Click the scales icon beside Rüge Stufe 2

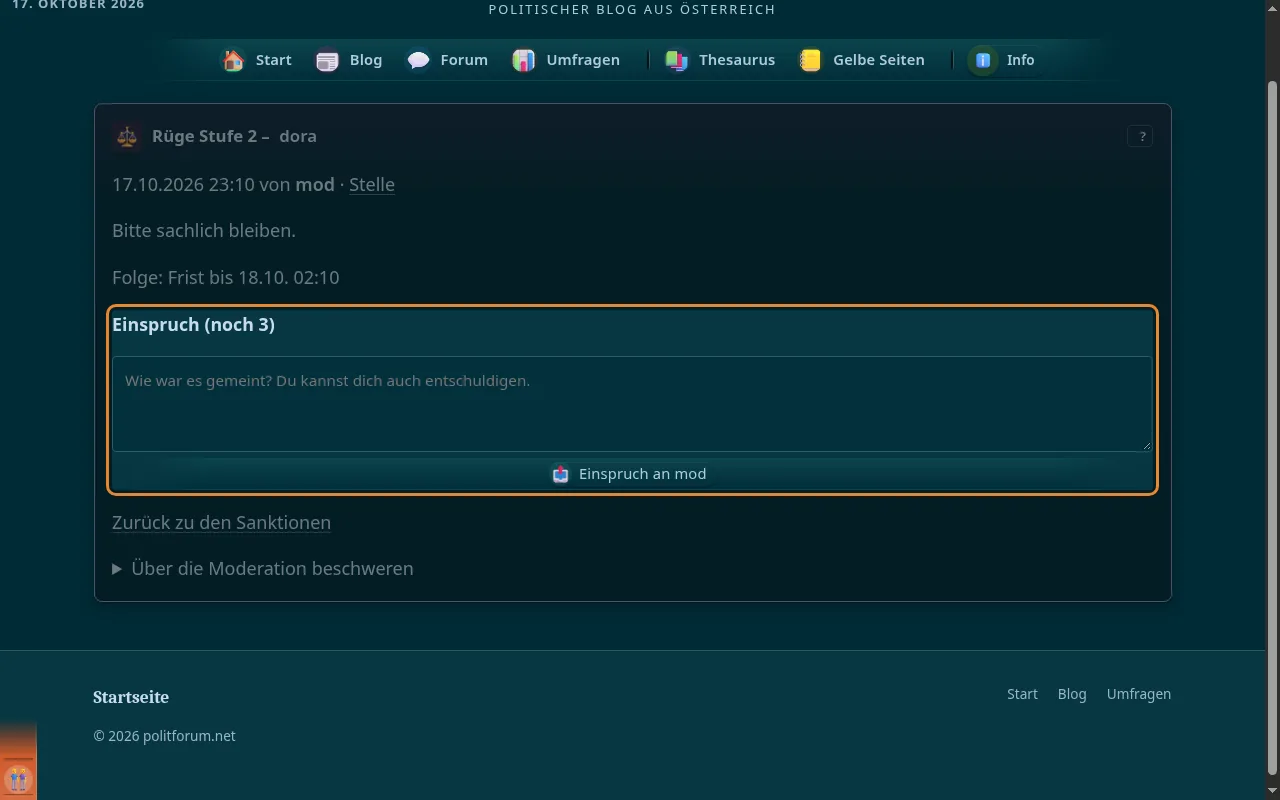click(x=127, y=136)
